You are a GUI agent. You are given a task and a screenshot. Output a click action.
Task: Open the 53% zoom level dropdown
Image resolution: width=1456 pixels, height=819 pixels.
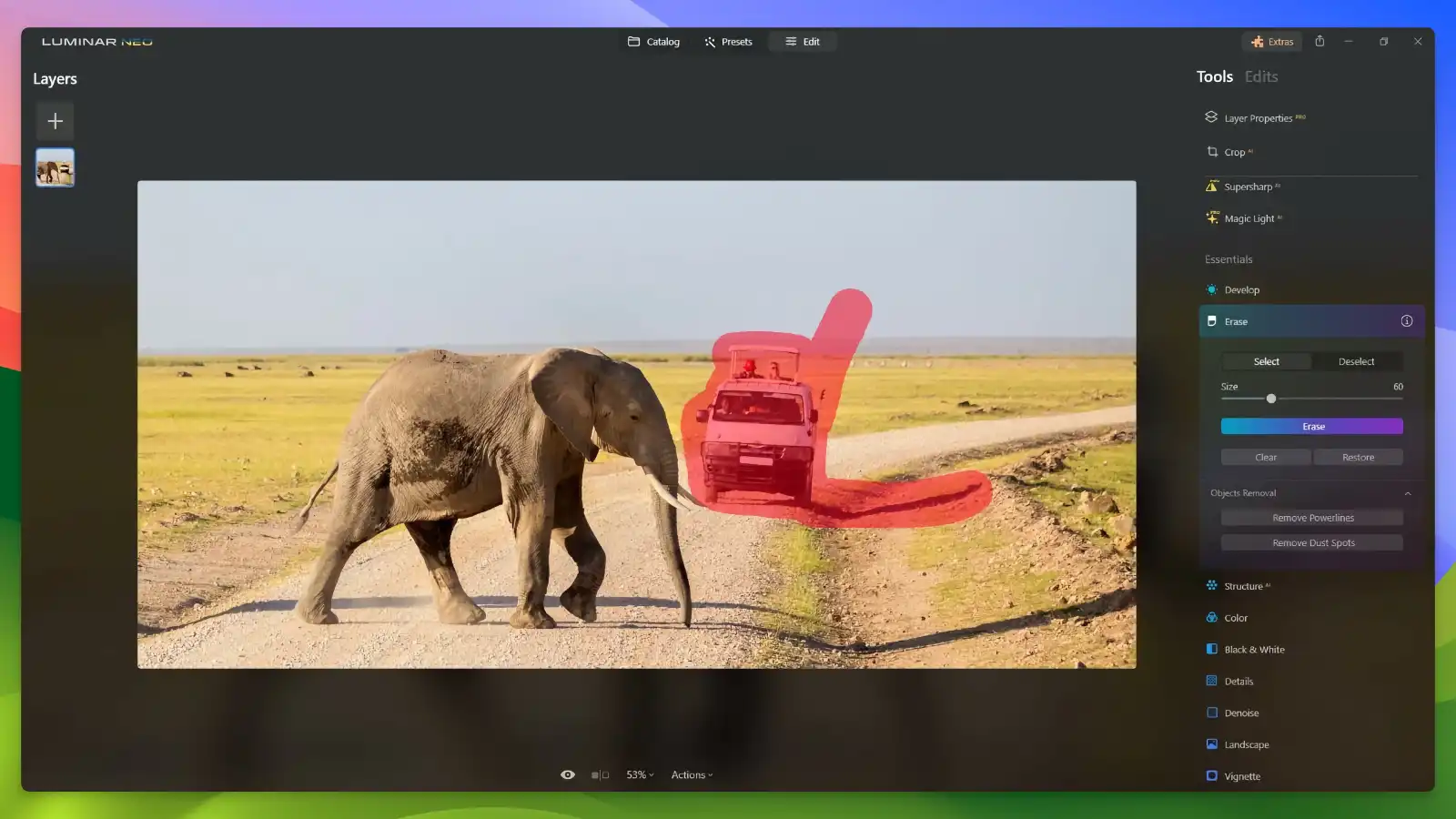(639, 774)
